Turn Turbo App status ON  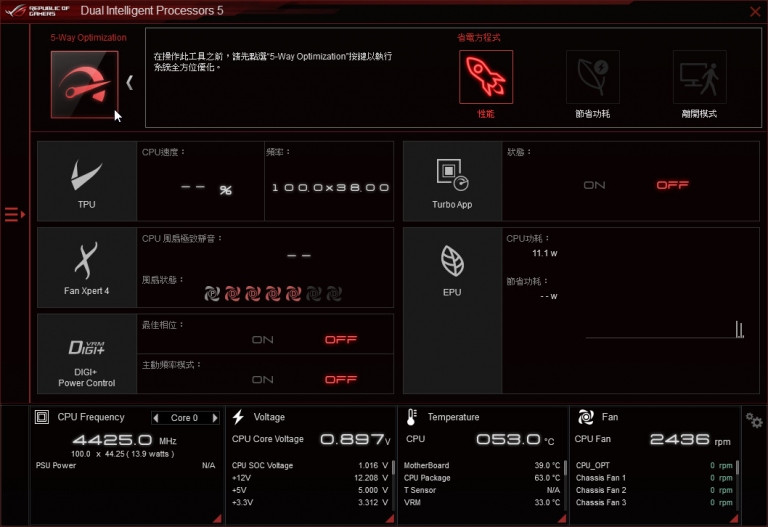pyautogui.click(x=594, y=185)
